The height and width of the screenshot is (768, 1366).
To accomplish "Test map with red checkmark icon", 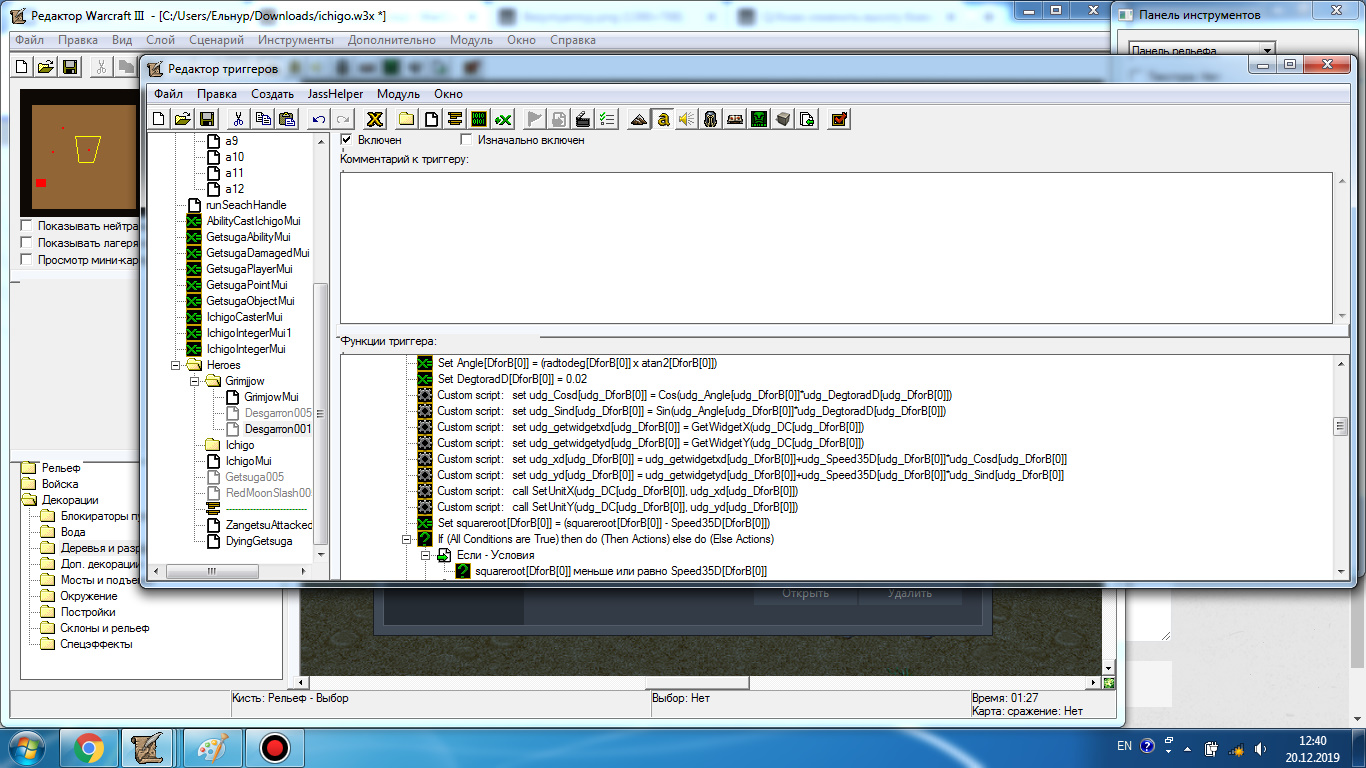I will click(x=839, y=119).
